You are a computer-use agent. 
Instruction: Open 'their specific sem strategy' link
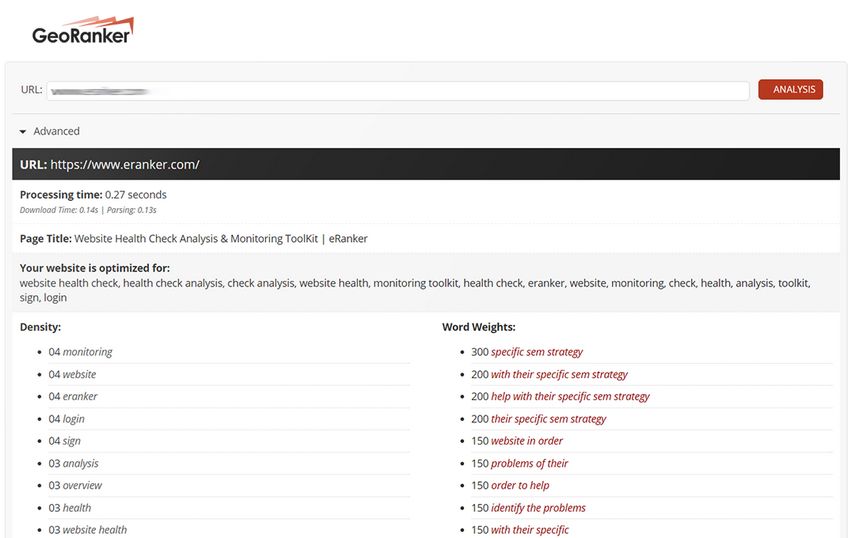[x=549, y=419]
